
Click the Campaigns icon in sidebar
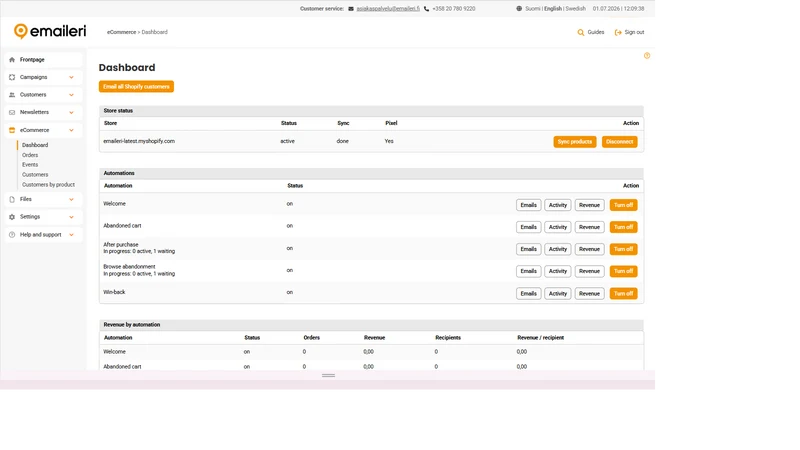(x=12, y=77)
